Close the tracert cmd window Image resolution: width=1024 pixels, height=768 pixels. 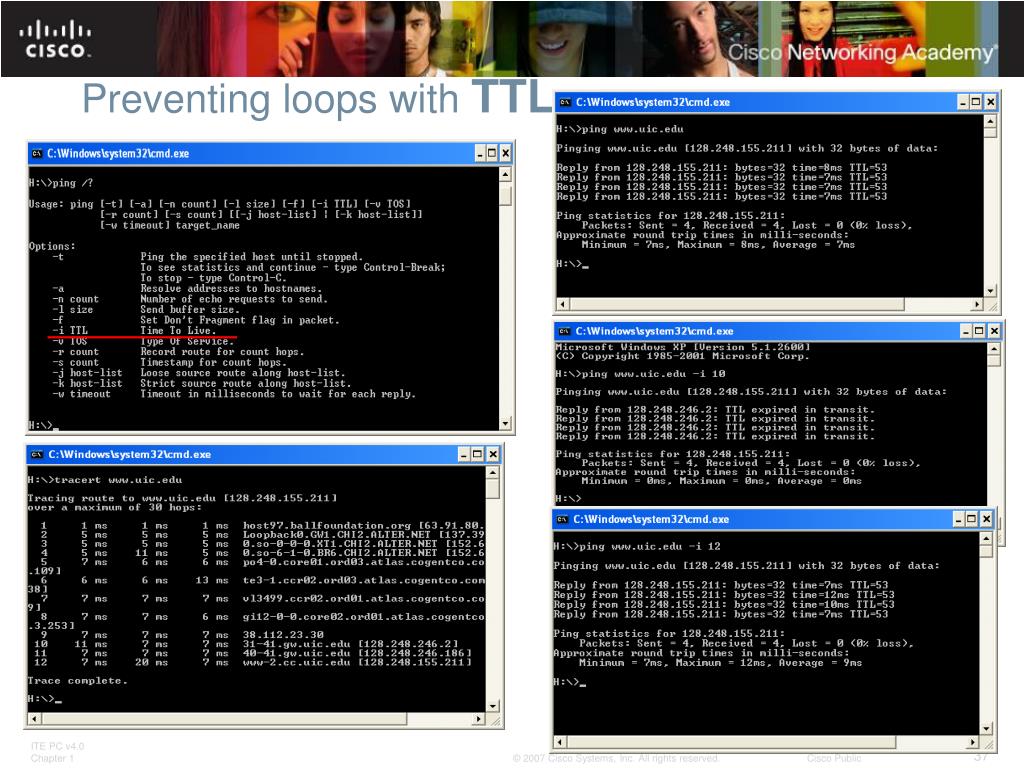point(493,455)
